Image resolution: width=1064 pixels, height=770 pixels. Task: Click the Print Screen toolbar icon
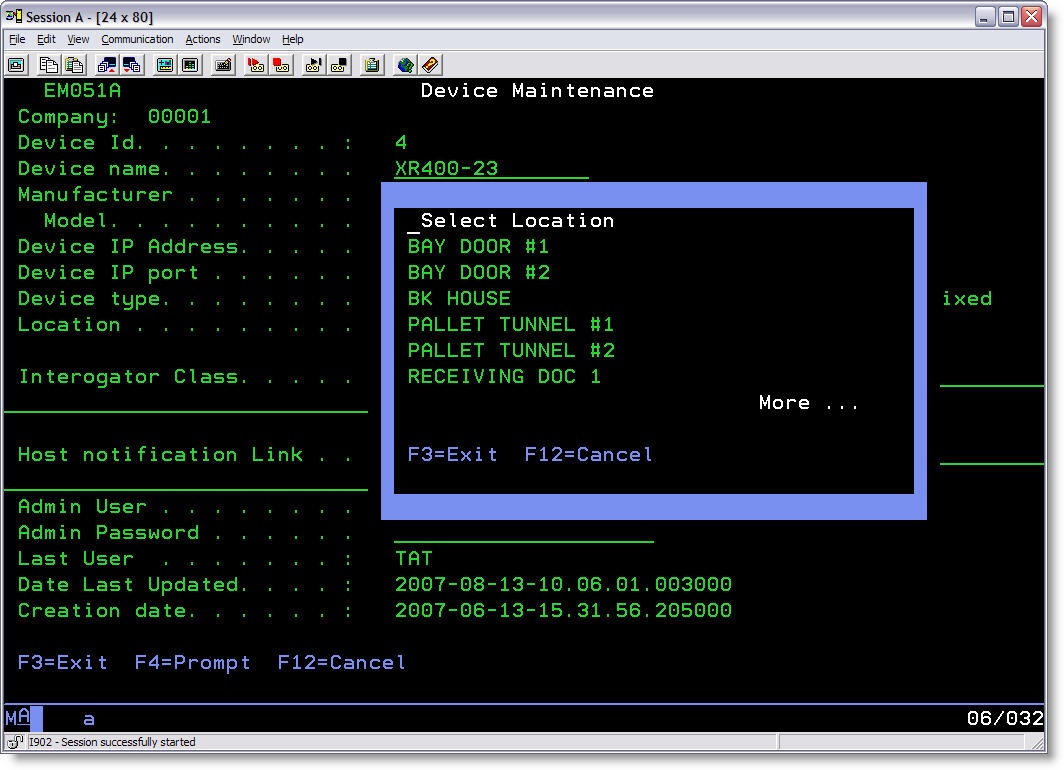coord(16,65)
